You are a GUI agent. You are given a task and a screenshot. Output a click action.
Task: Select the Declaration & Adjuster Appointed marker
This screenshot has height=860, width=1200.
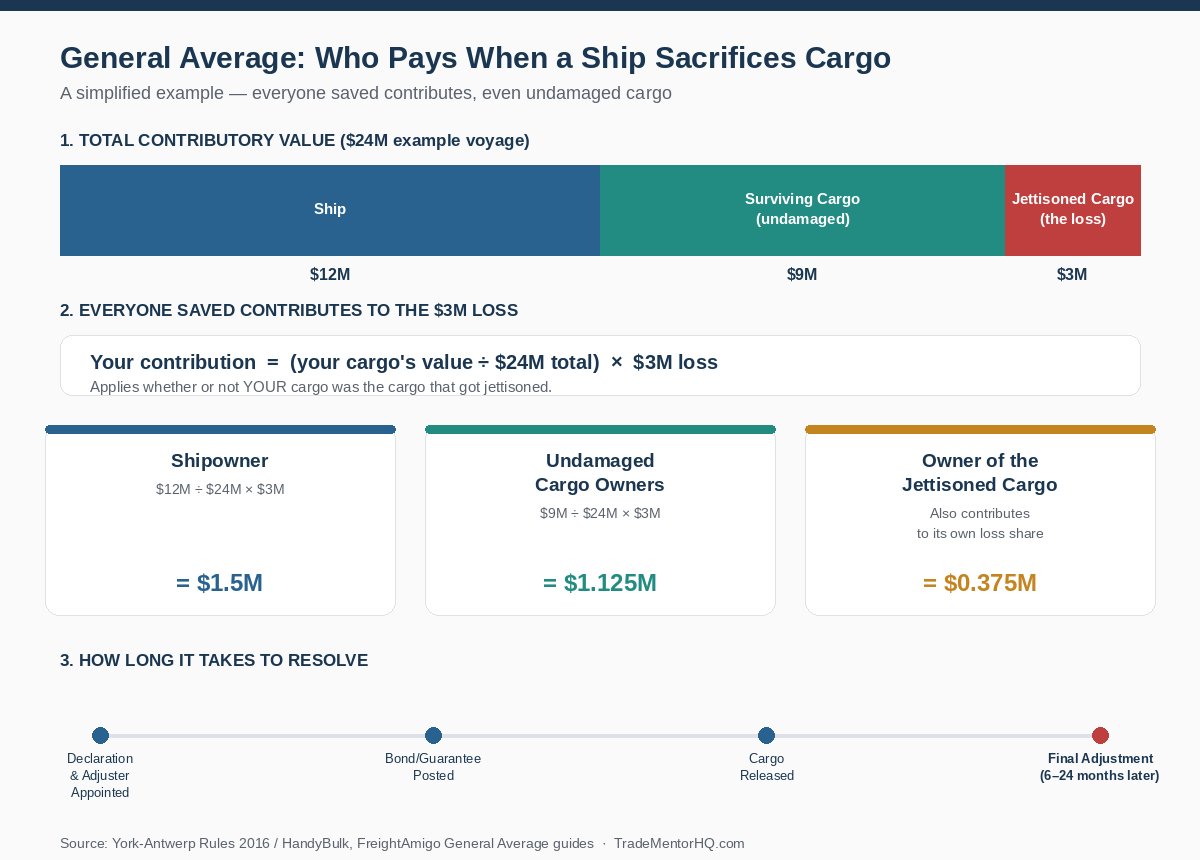point(100,736)
